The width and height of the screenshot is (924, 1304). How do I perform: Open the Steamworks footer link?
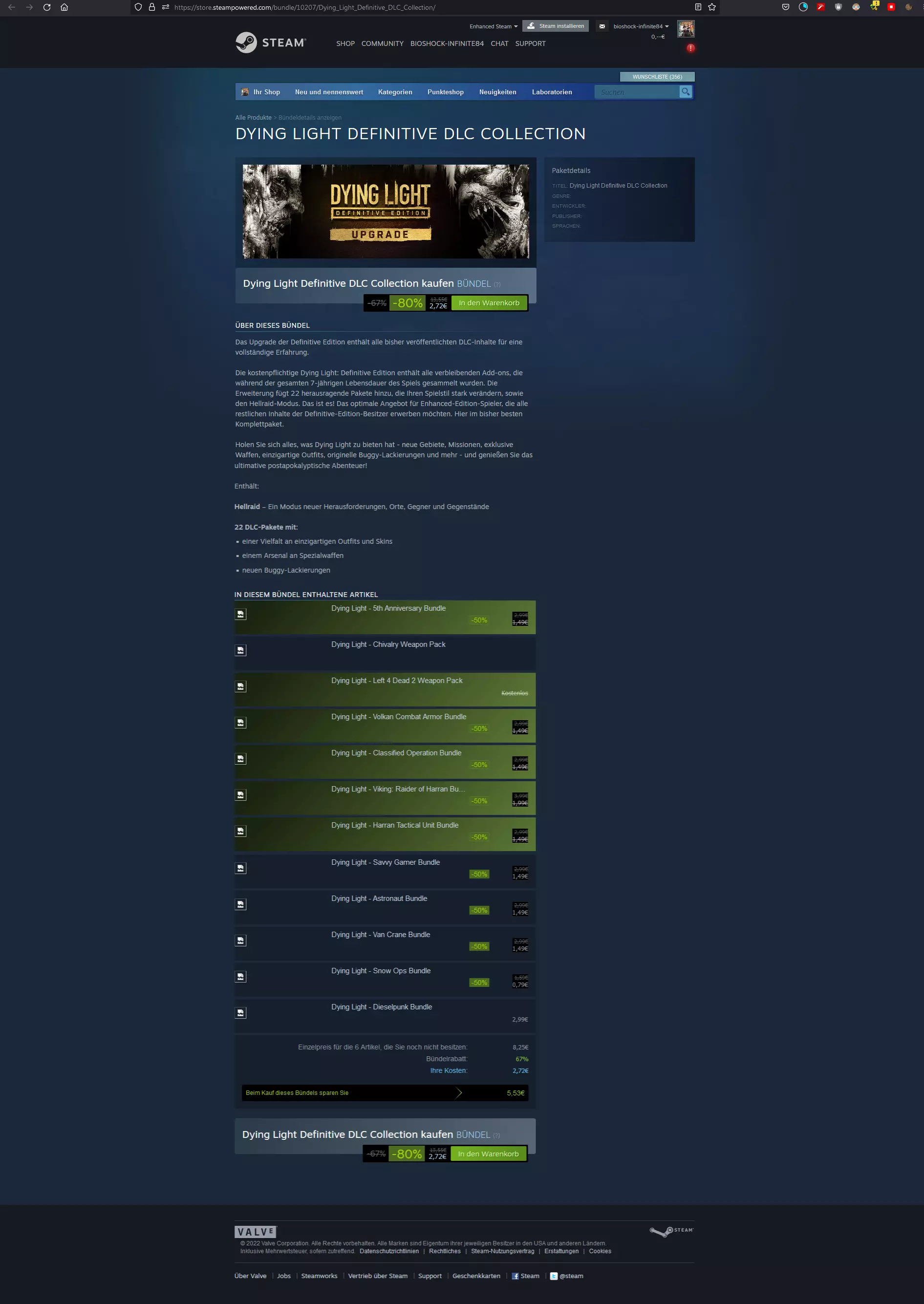(319, 1276)
